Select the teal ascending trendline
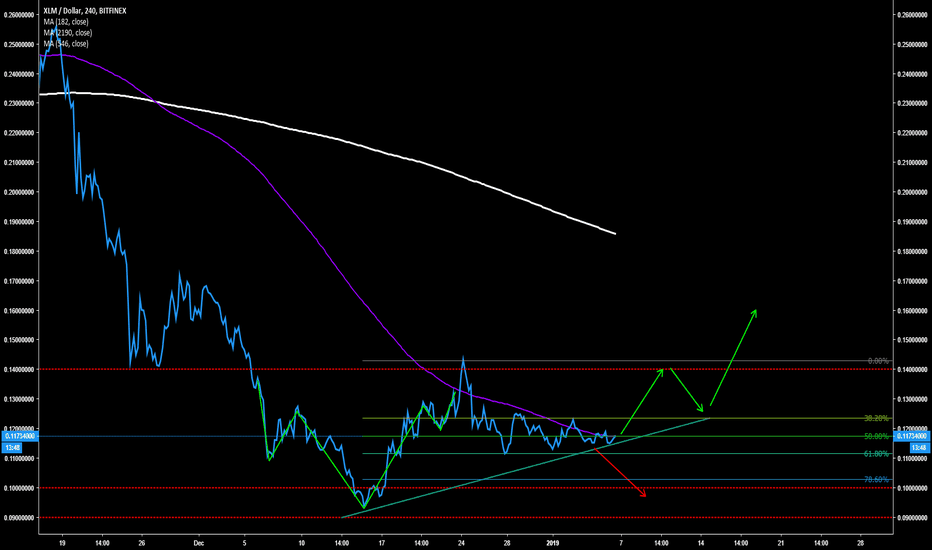This screenshot has height=550, width=932. point(526,468)
